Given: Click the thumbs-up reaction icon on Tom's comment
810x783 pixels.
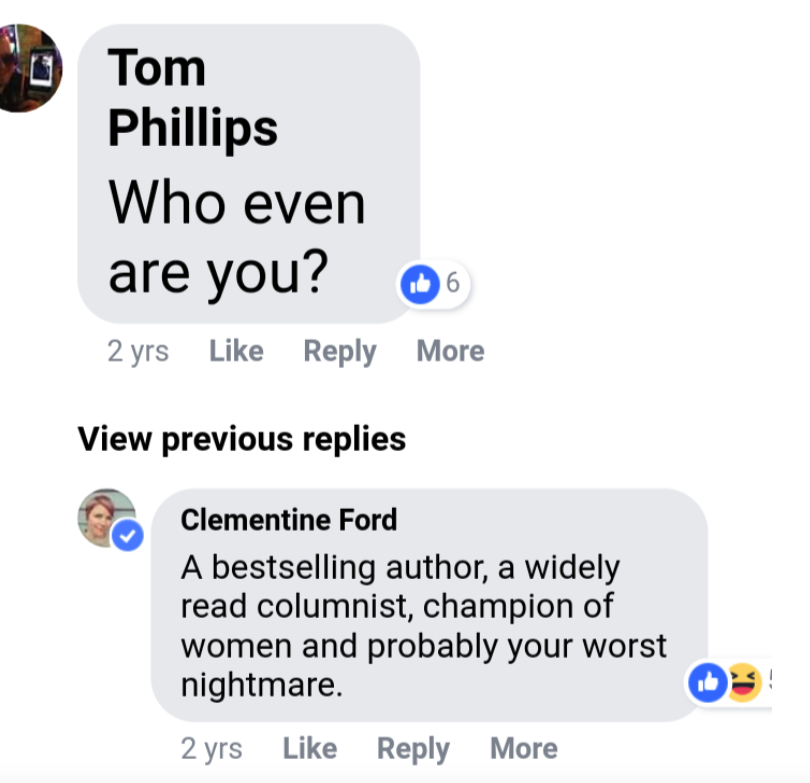Looking at the screenshot, I should point(420,284).
